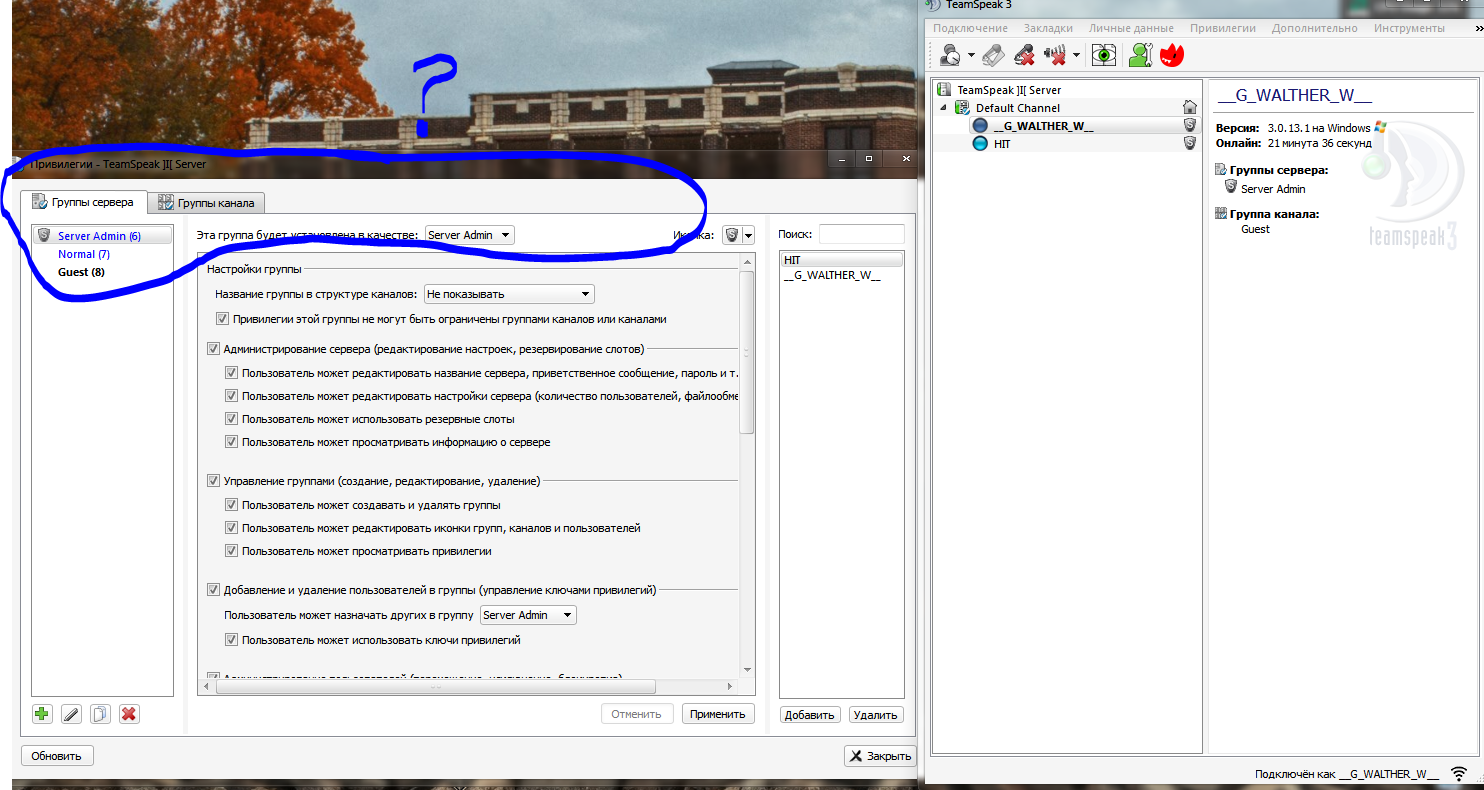This screenshot has height=790, width=1484.
Task: Uncheck use reserved slots checkbox
Action: pyautogui.click(x=232, y=419)
